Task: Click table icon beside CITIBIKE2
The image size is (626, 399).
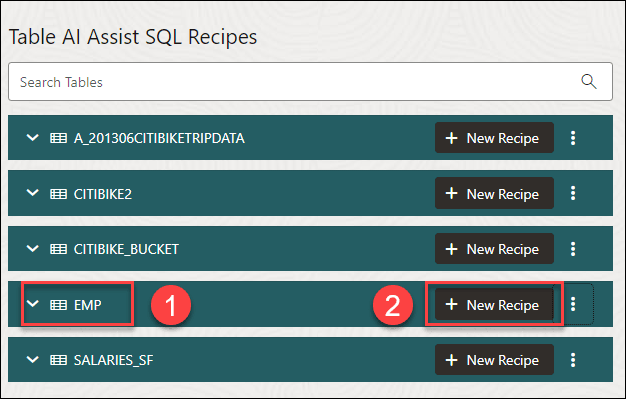Action: (x=58, y=194)
